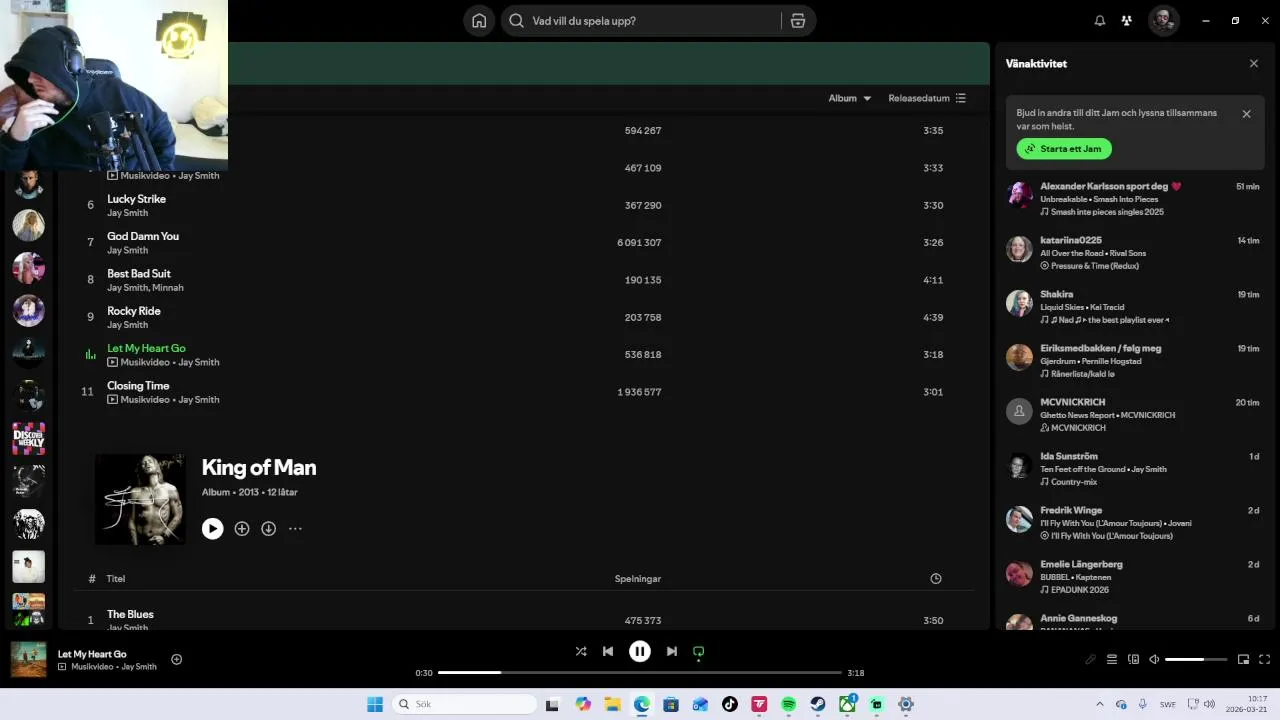This screenshot has width=1280, height=720.
Task: Pause the current song
Action: click(640, 651)
